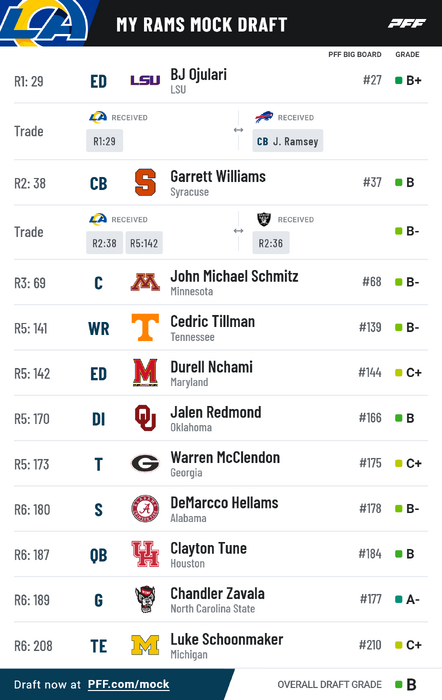Click the Georgia G logo
Viewport: 442px width, 700px height.
pyautogui.click(x=145, y=463)
